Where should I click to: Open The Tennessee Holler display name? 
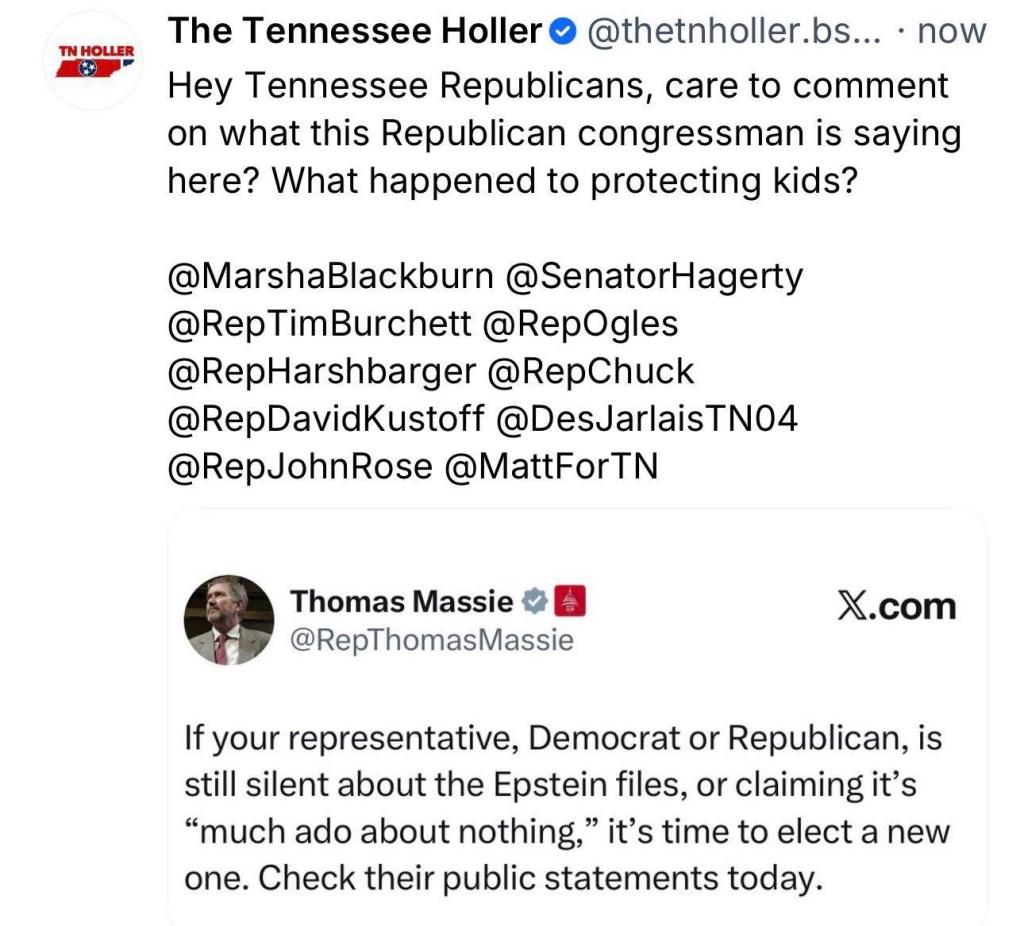pos(354,33)
